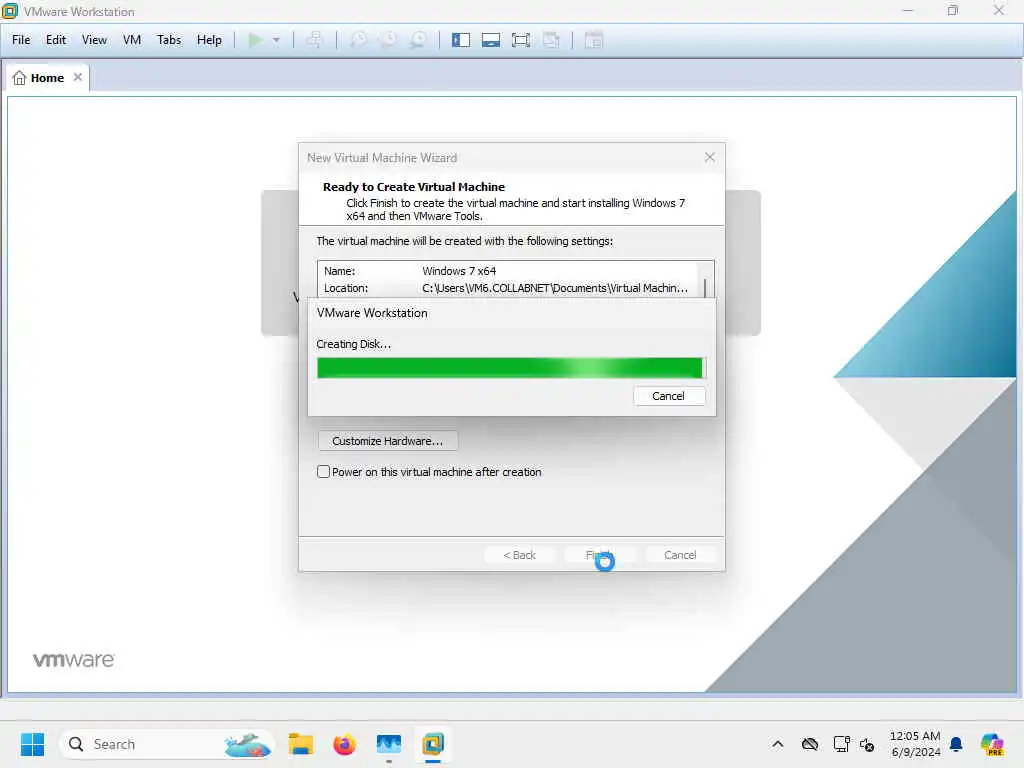Viewport: 1024px width, 768px height.
Task: Click the Take Snapshot toolbar icon
Action: point(358,40)
